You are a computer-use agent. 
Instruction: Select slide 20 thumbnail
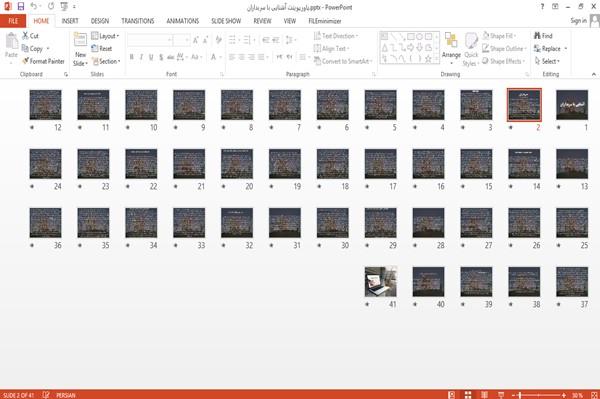[x=237, y=164]
